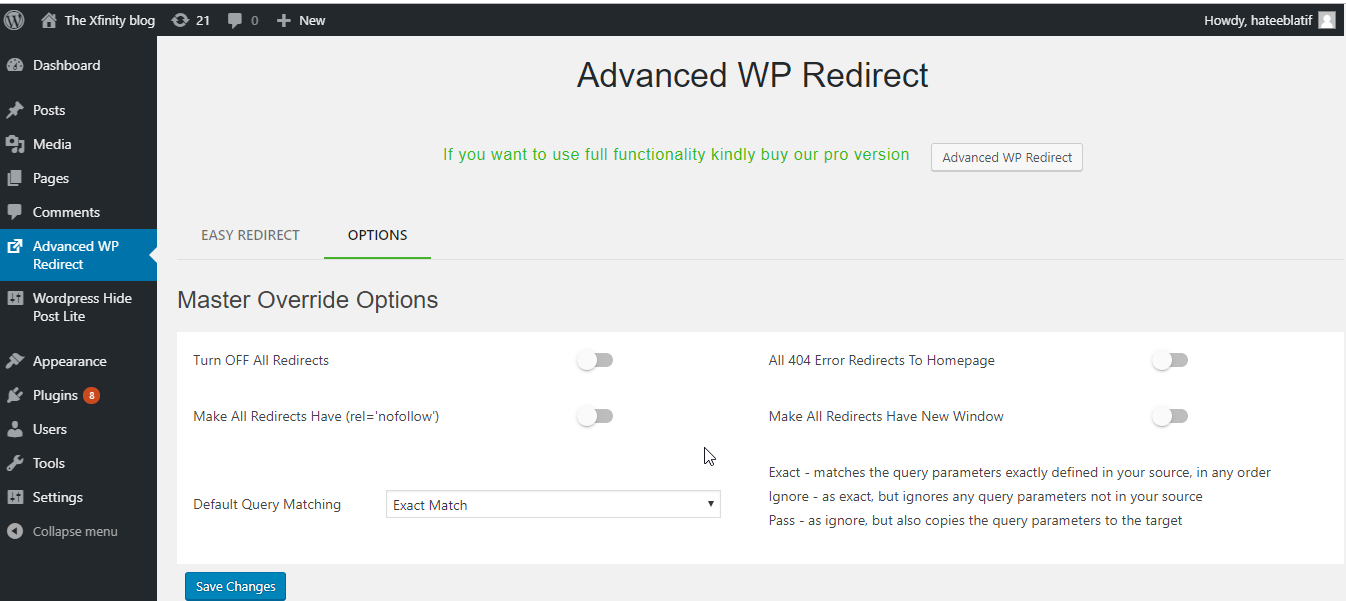The image size is (1346, 601).
Task: Open the WordPress logo menu
Action: tap(14, 19)
